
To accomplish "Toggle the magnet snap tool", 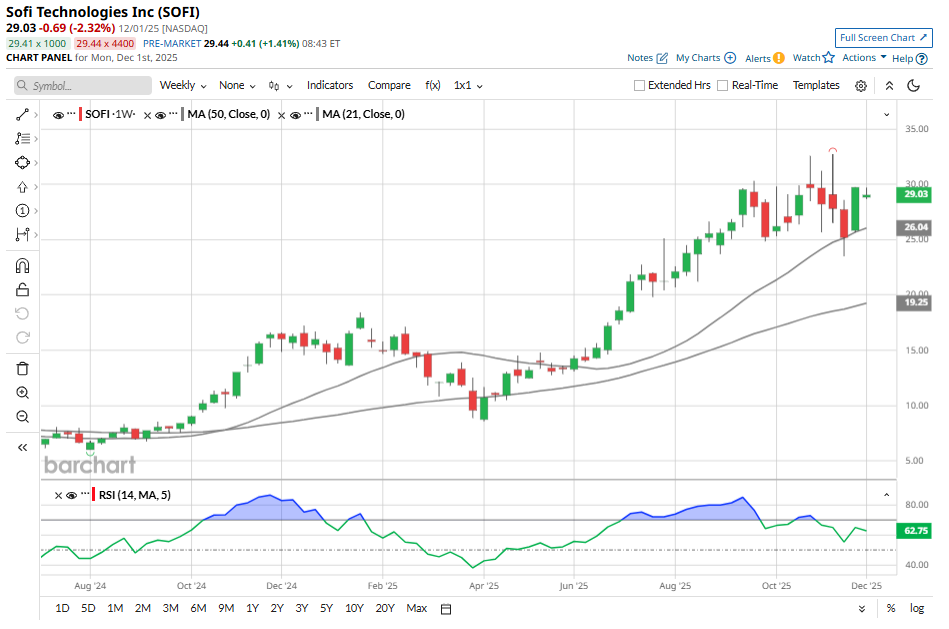I will (x=22, y=266).
